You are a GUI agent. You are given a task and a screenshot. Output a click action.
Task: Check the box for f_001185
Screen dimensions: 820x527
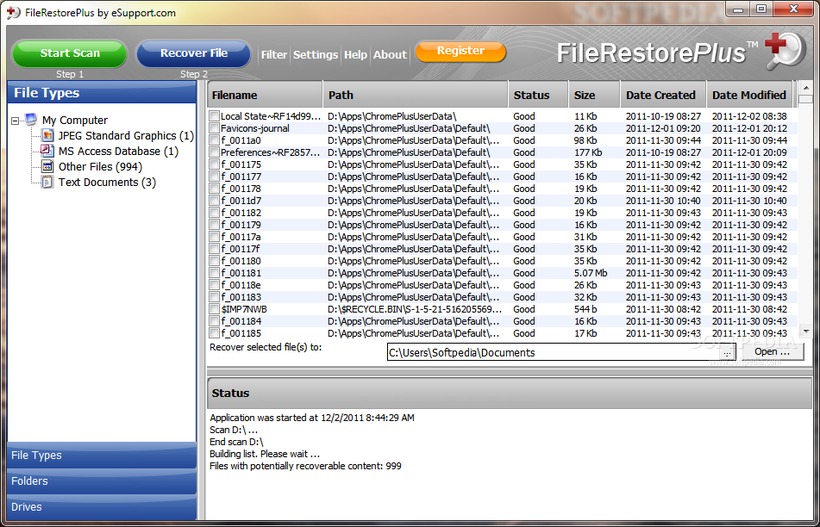coord(214,333)
